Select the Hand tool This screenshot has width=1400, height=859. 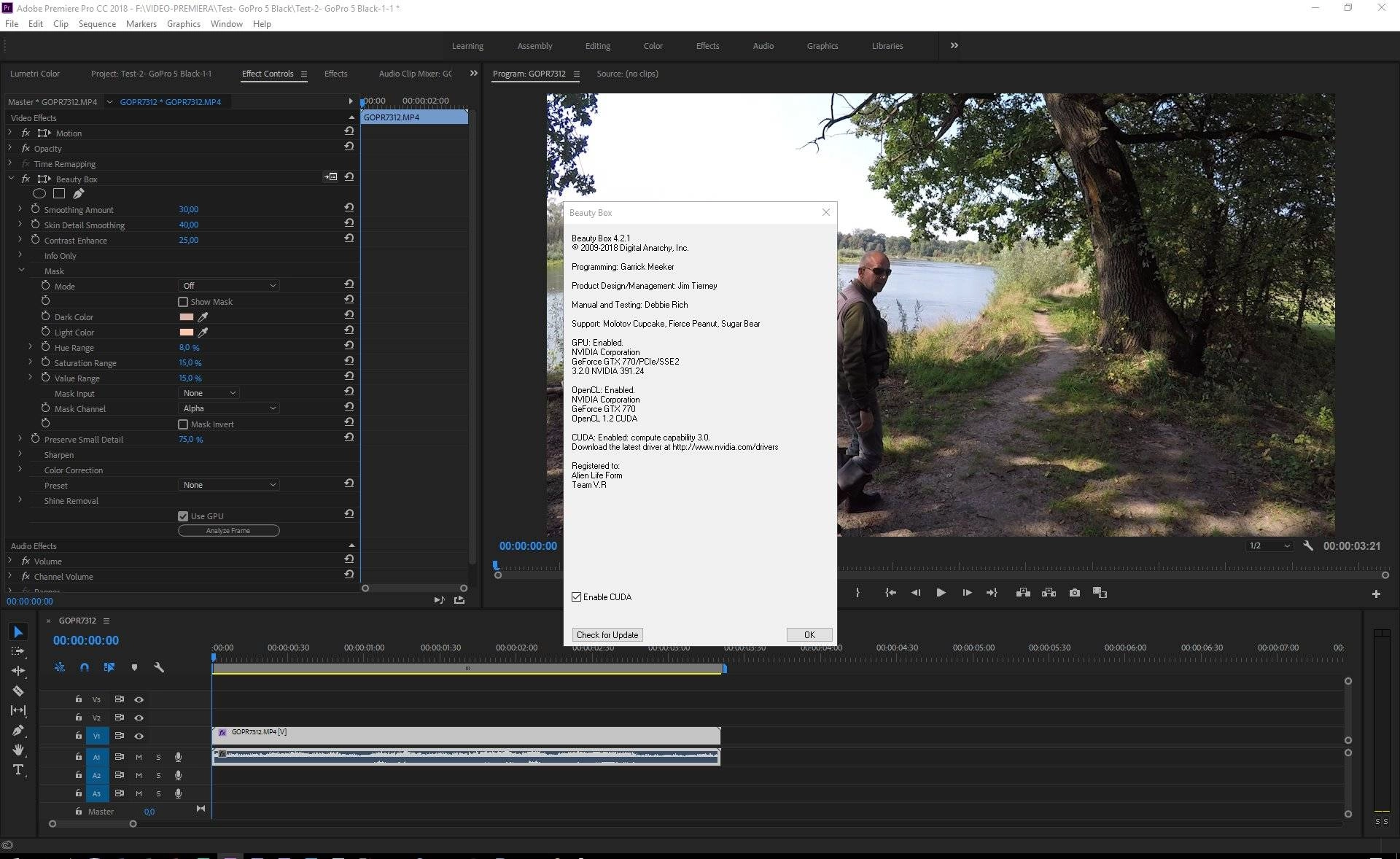pyautogui.click(x=18, y=750)
